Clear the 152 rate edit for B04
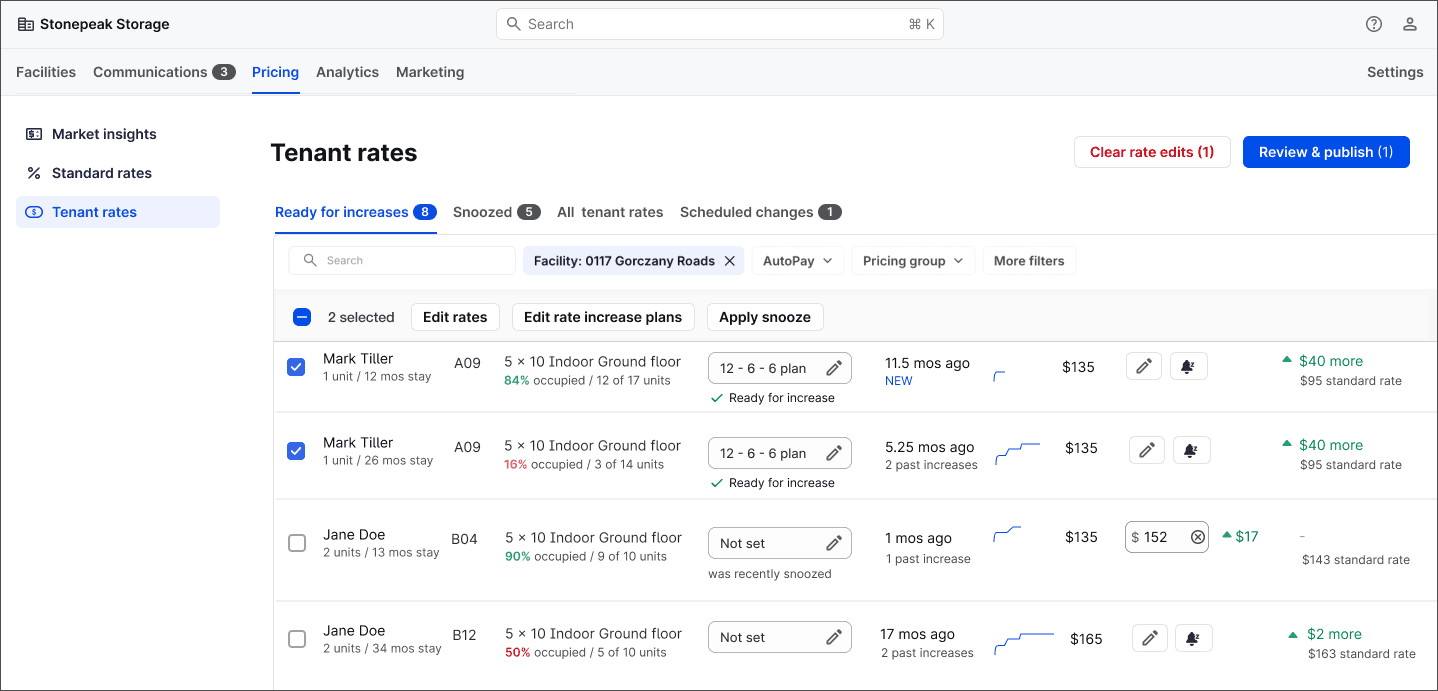The image size is (1438, 691). coord(1198,537)
